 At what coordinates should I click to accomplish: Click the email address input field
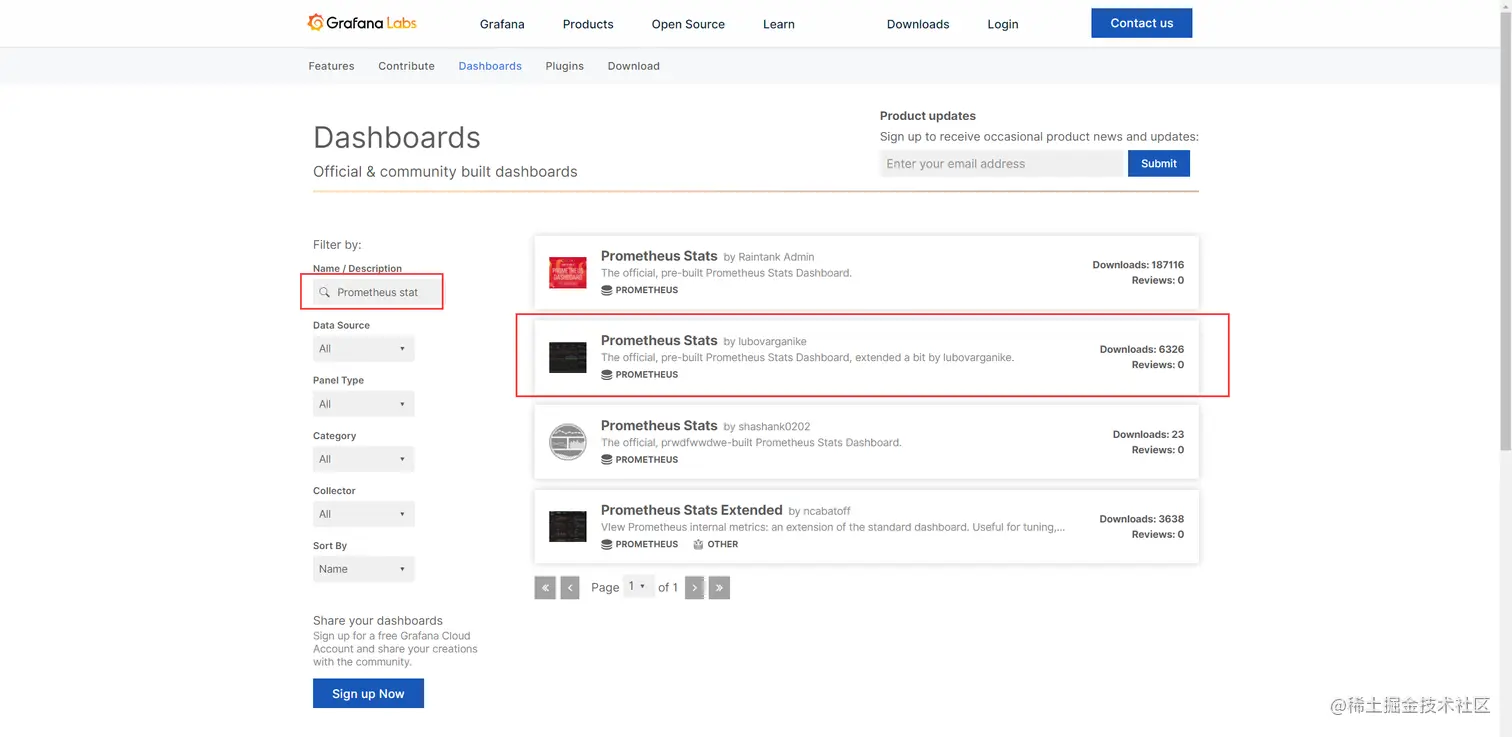pyautogui.click(x=1002, y=164)
